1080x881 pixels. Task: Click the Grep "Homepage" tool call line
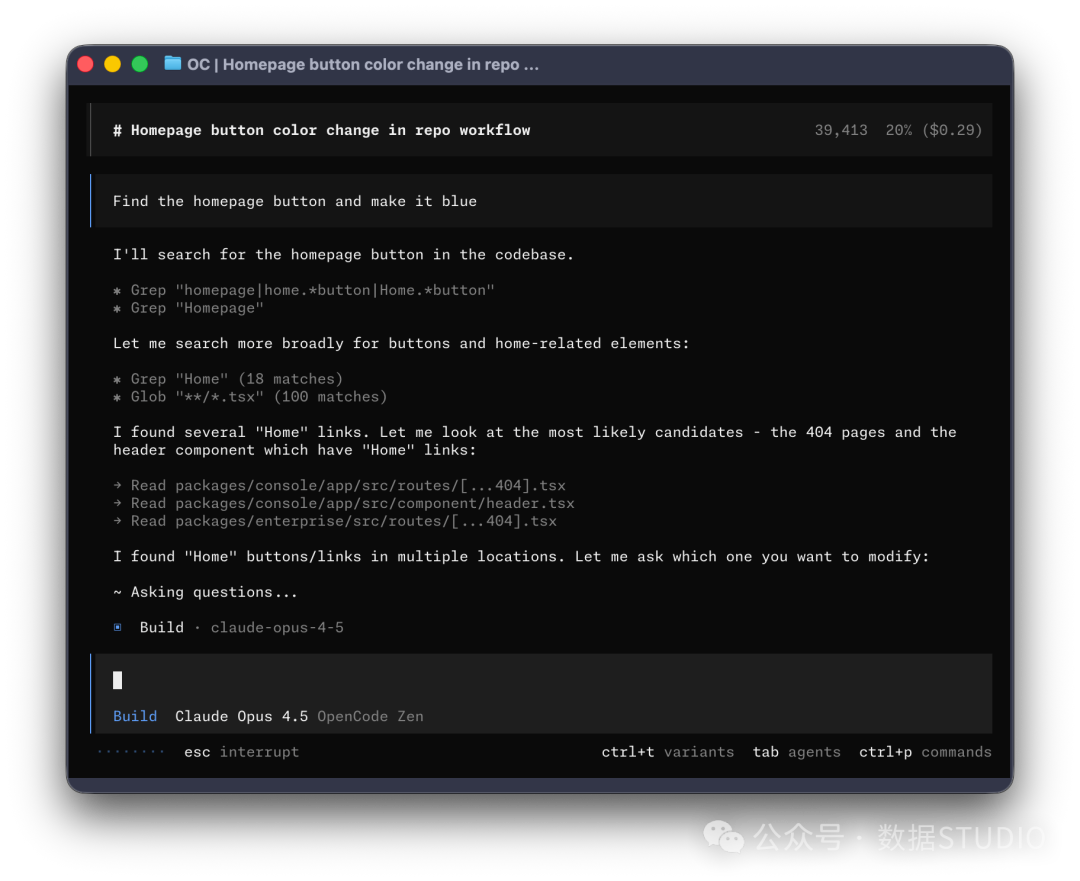189,308
